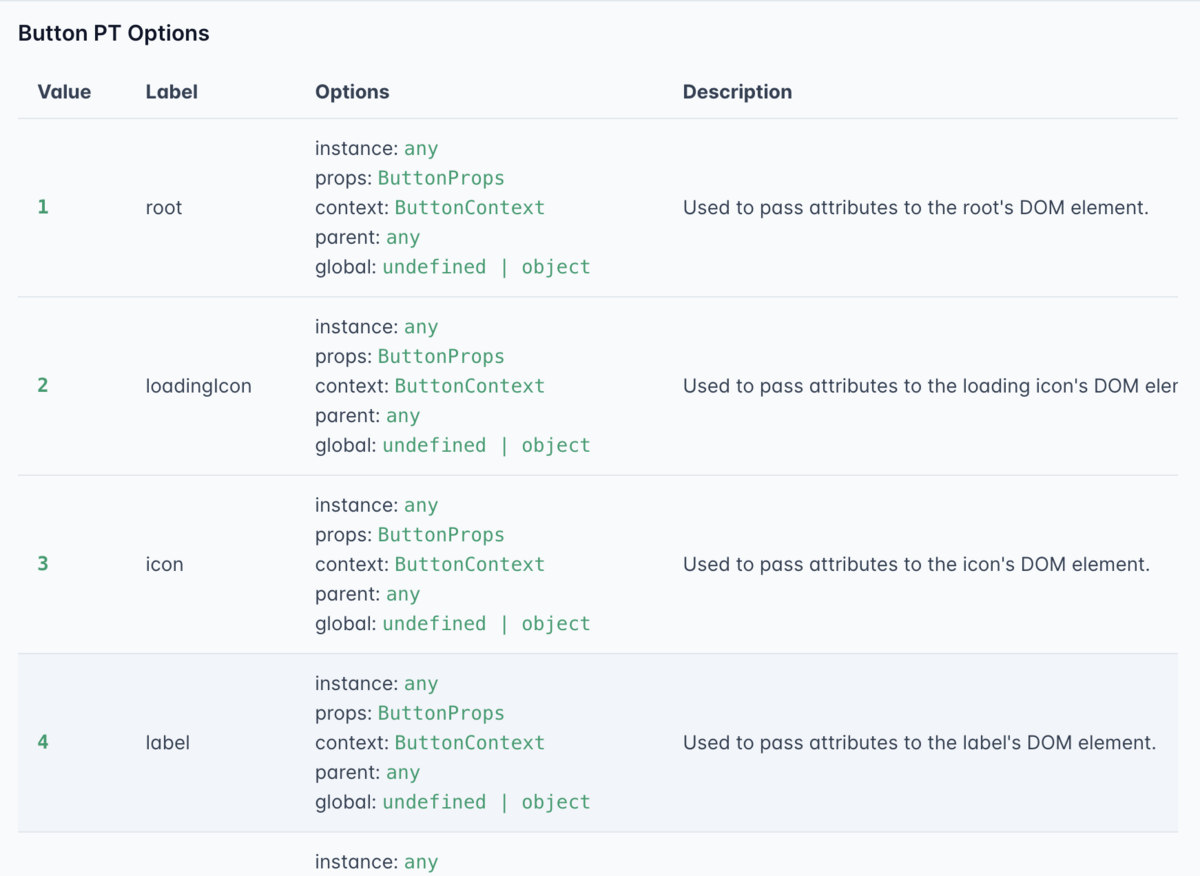
Task: Click the "root" label cell
Action: [164, 208]
